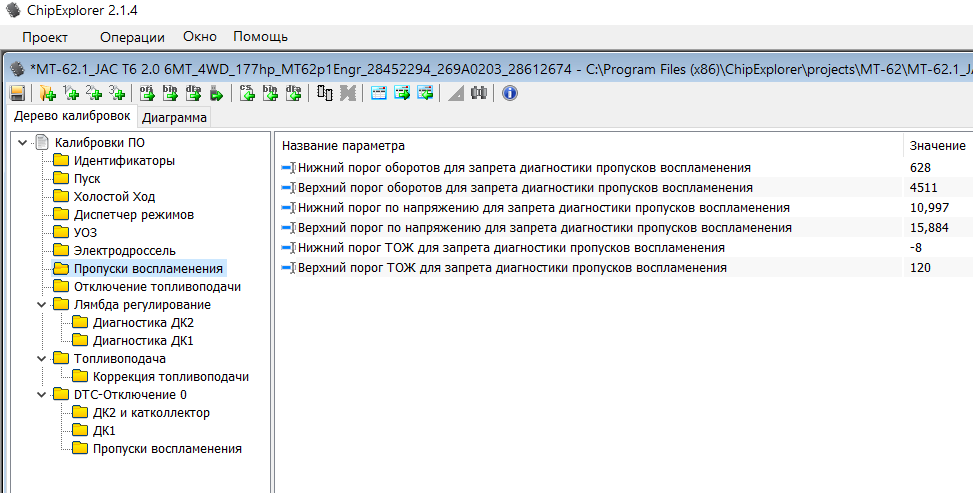Click the first blue table window icon

(379, 94)
